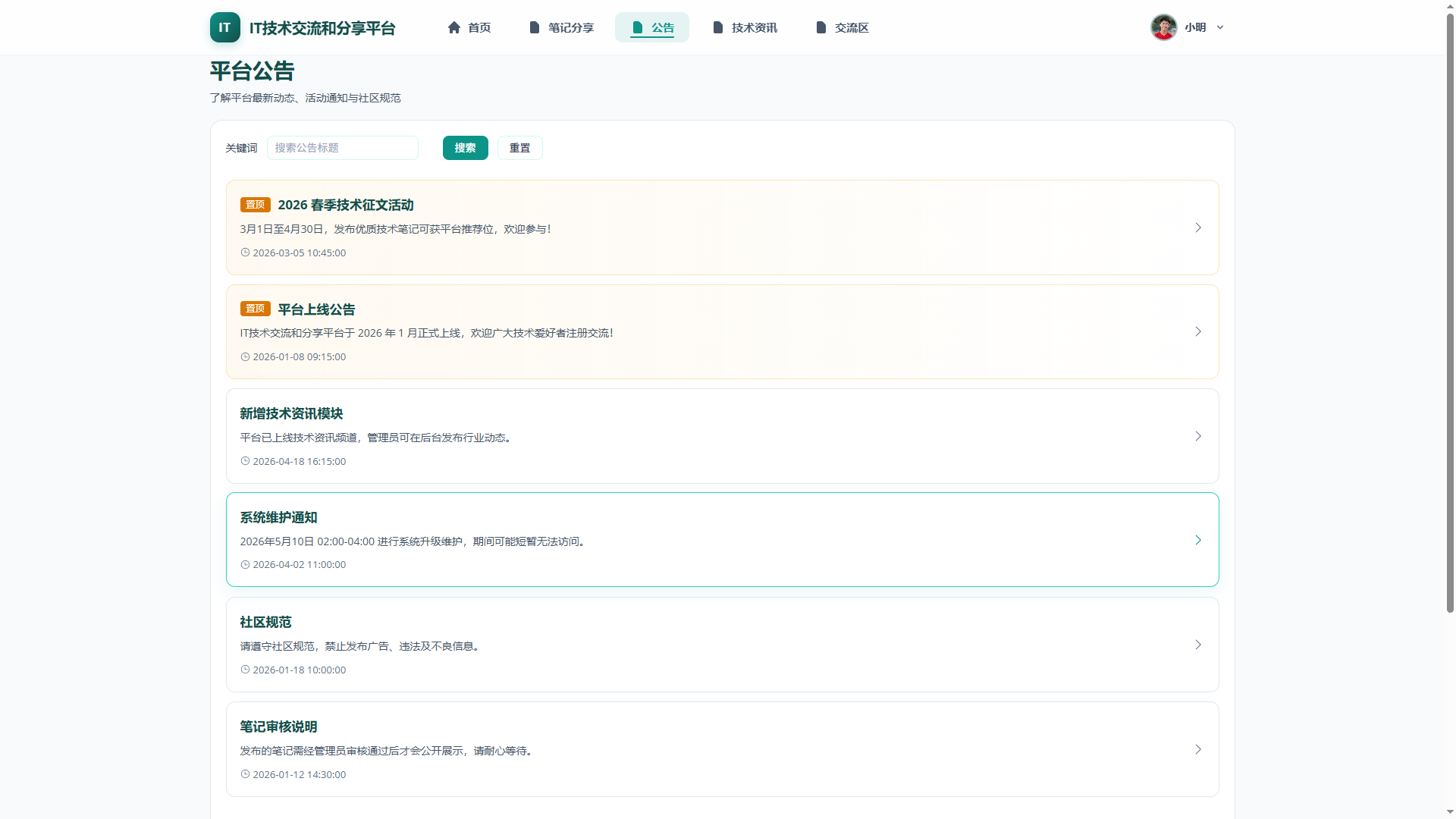Click the 关键词 label
Screen dimensions: 1456x819
pyautogui.click(x=241, y=148)
